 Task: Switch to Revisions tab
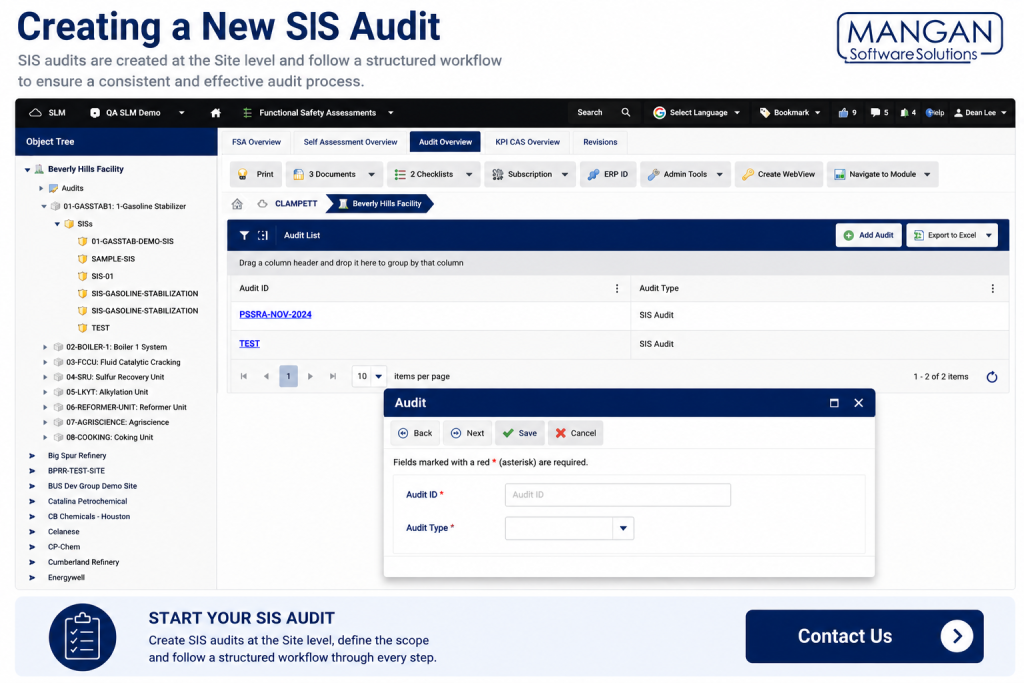[x=600, y=142]
